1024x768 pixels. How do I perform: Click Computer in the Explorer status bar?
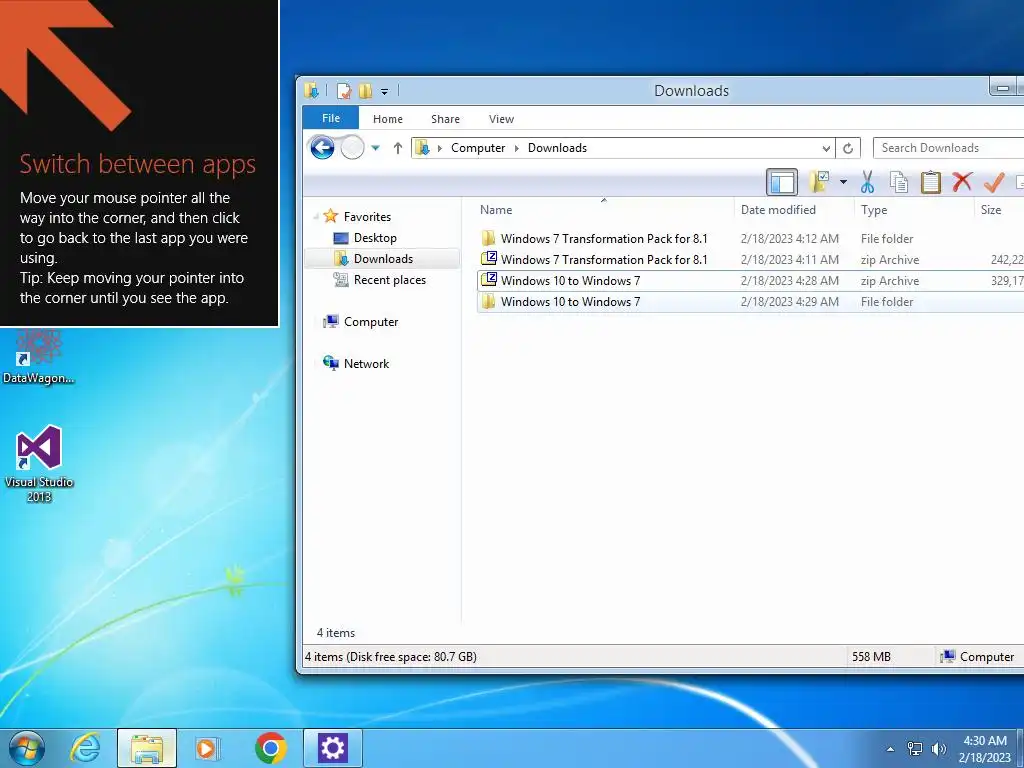point(977,656)
